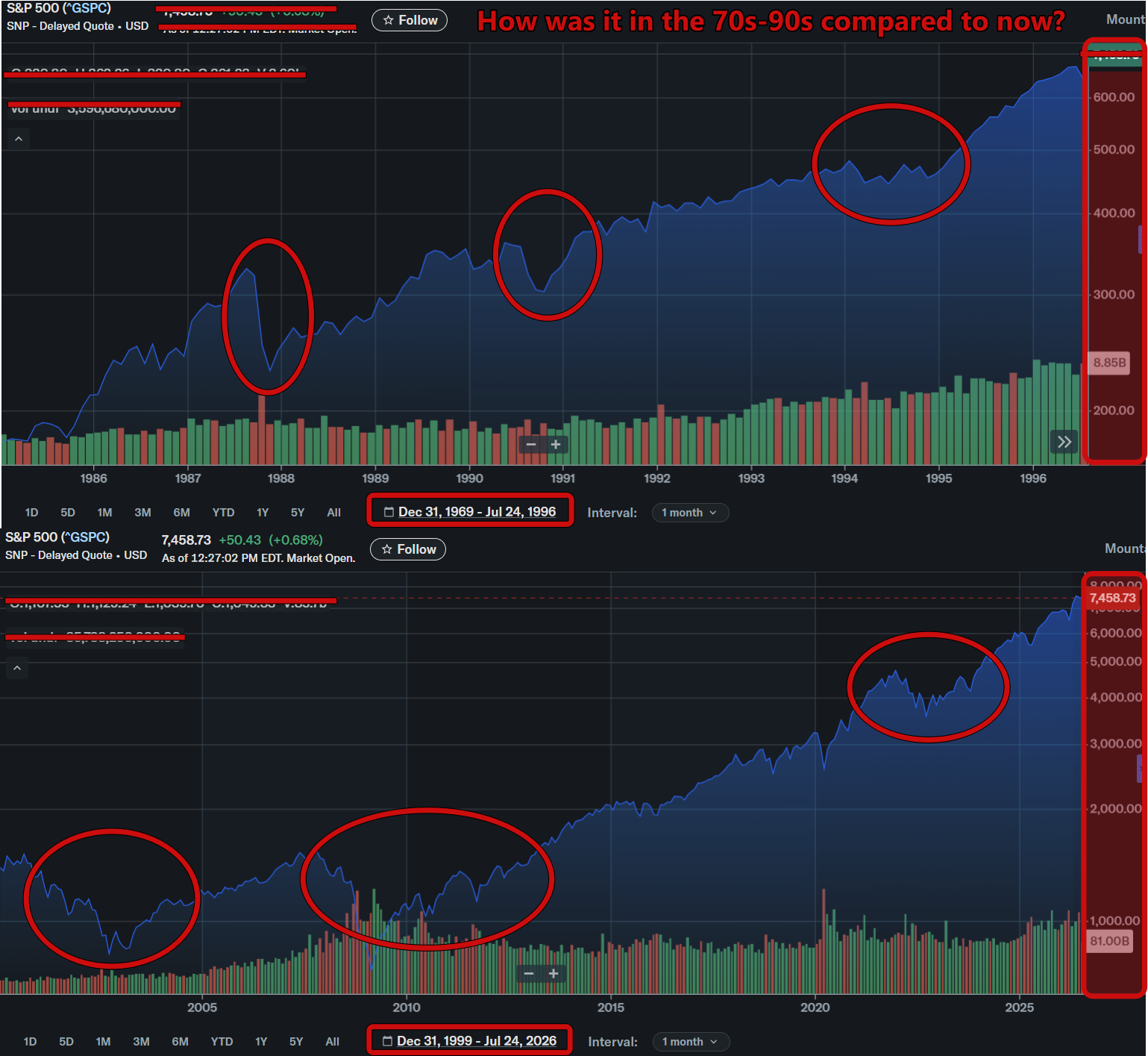Collapse the info panel on the 1986–1996 chart
1148x1056 pixels.
pos(19,139)
